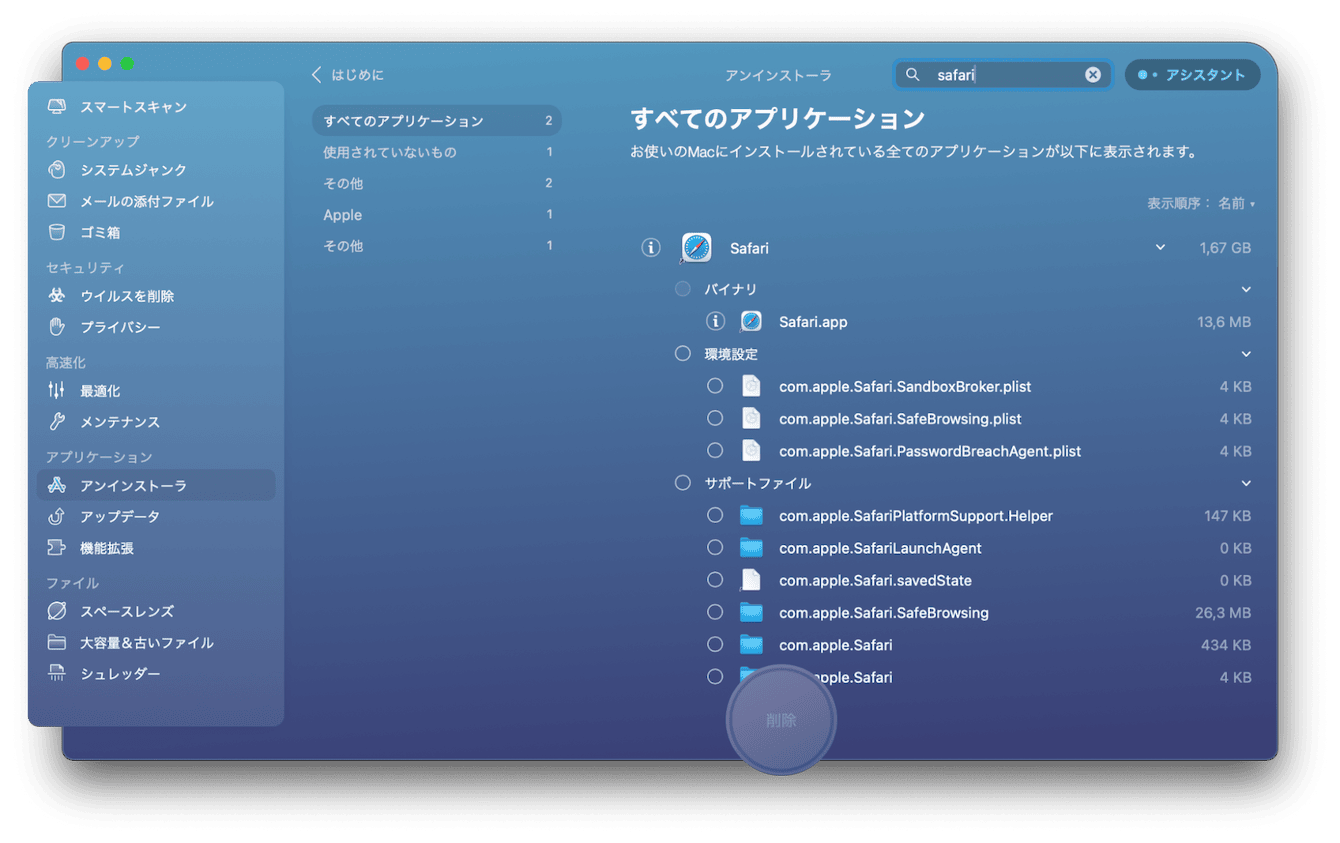Select the システムジャンク icon

(x=57, y=170)
